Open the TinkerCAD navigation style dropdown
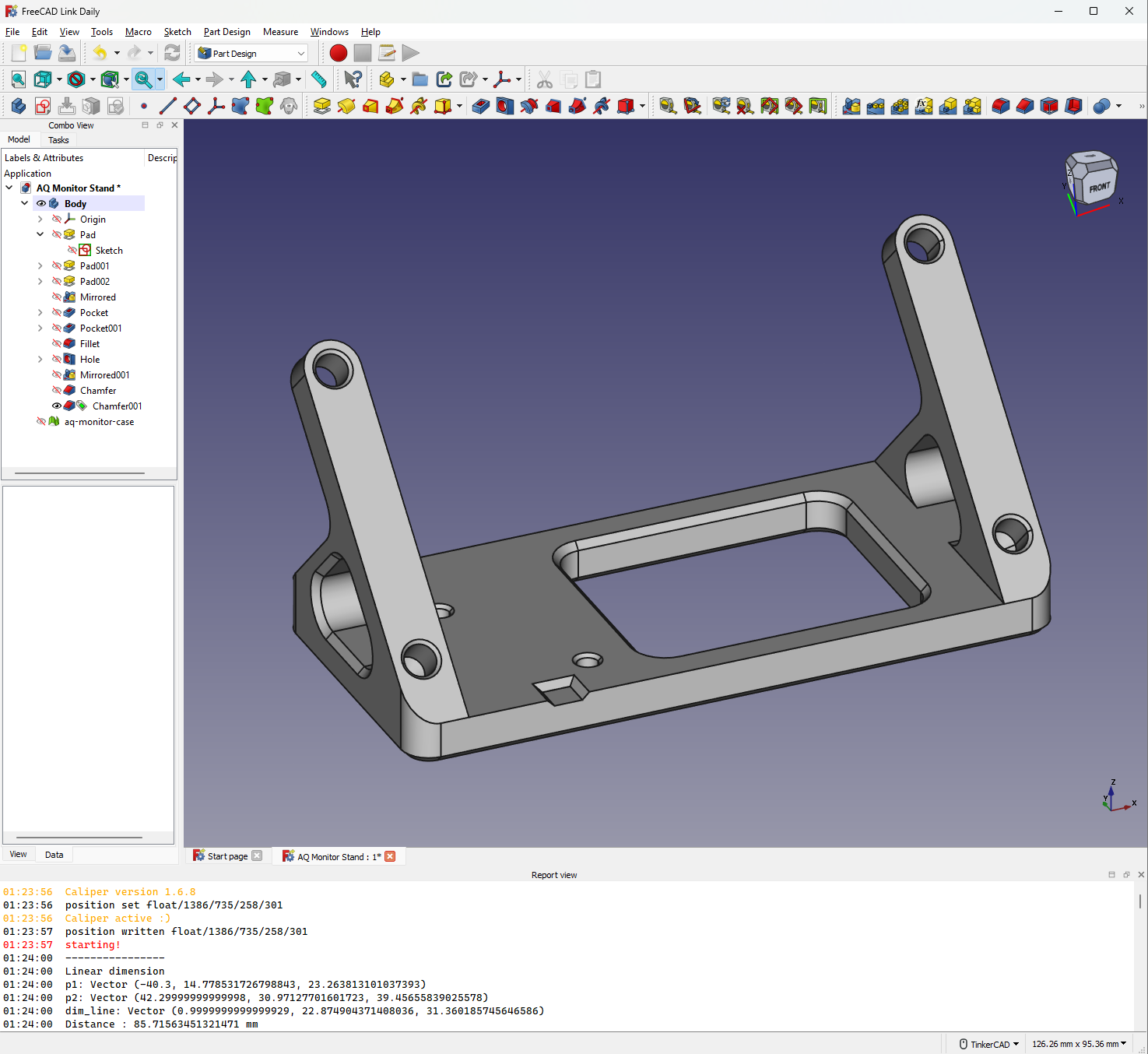 coord(988,1044)
